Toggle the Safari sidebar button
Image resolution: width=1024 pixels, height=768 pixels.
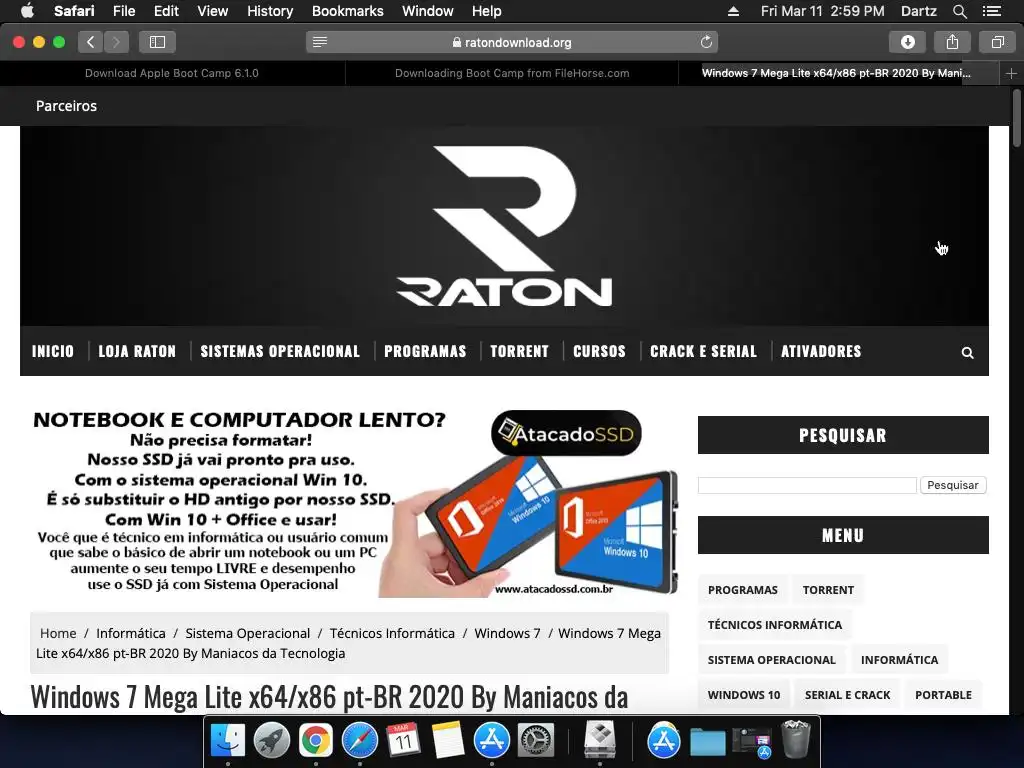[x=157, y=42]
